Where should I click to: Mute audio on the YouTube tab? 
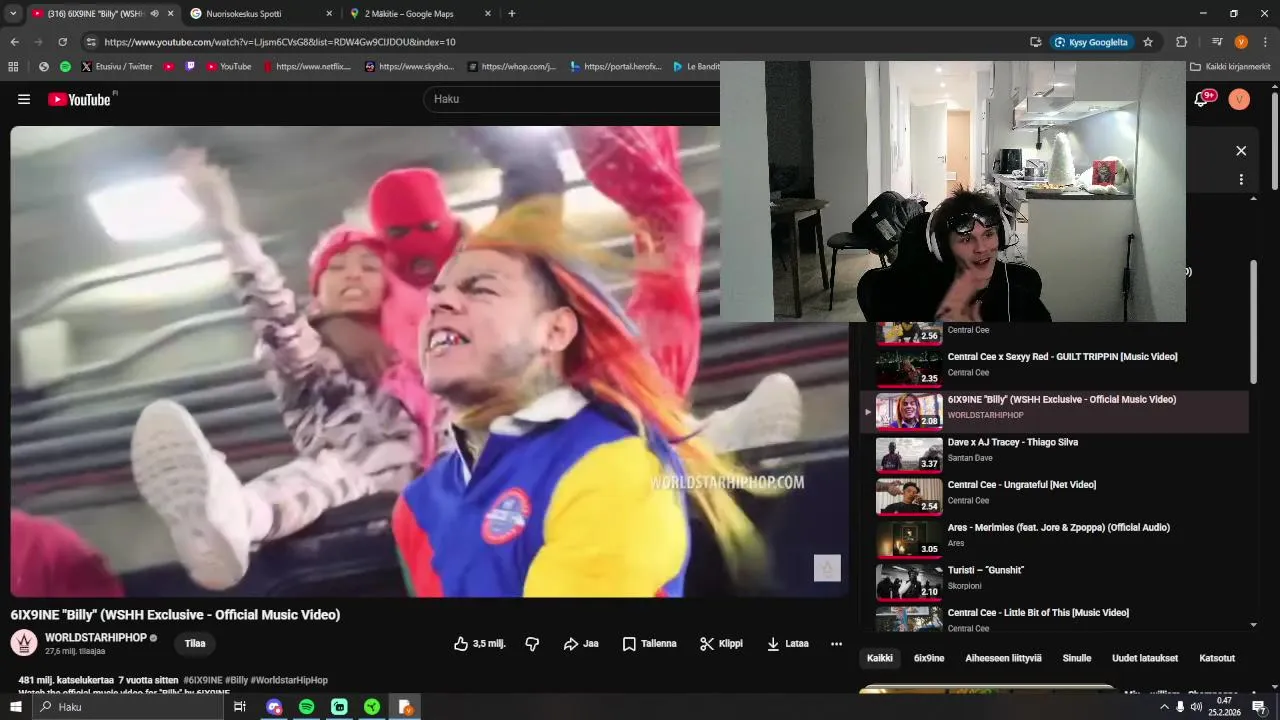pos(154,14)
